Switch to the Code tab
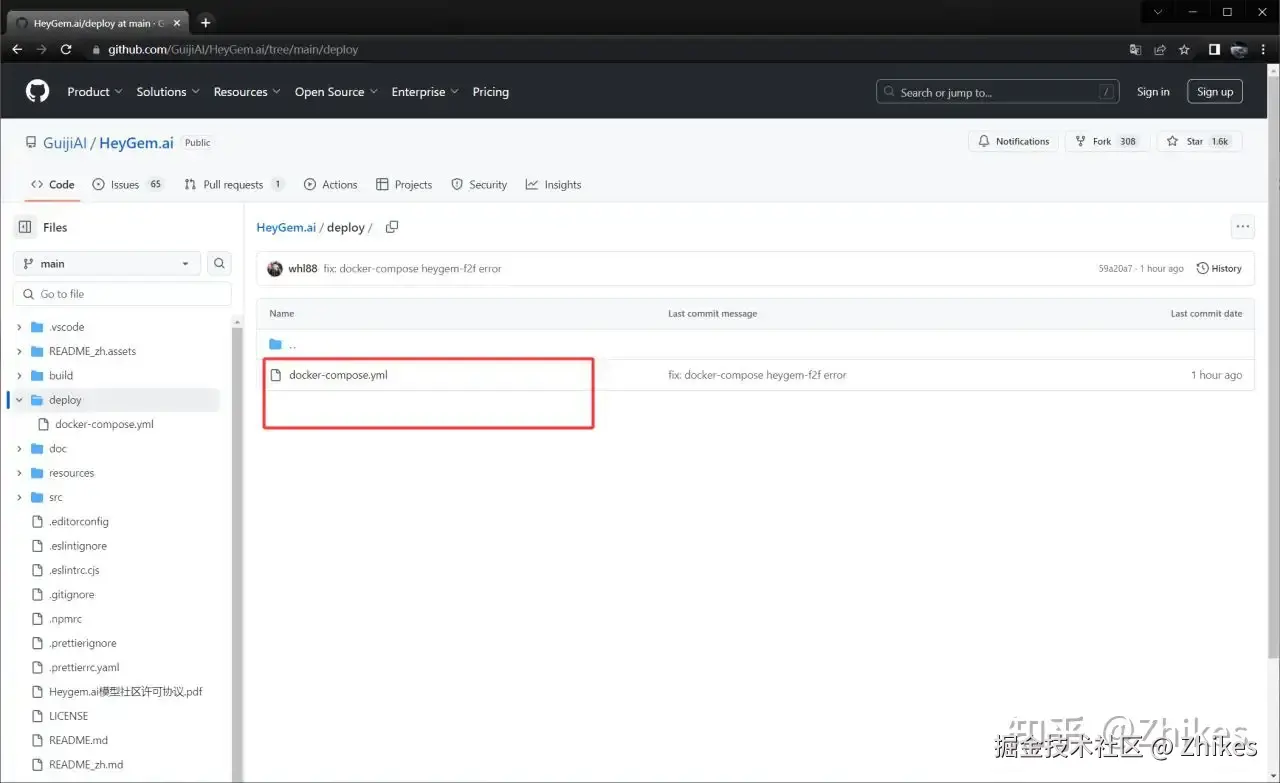This screenshot has width=1280, height=783. click(x=53, y=184)
